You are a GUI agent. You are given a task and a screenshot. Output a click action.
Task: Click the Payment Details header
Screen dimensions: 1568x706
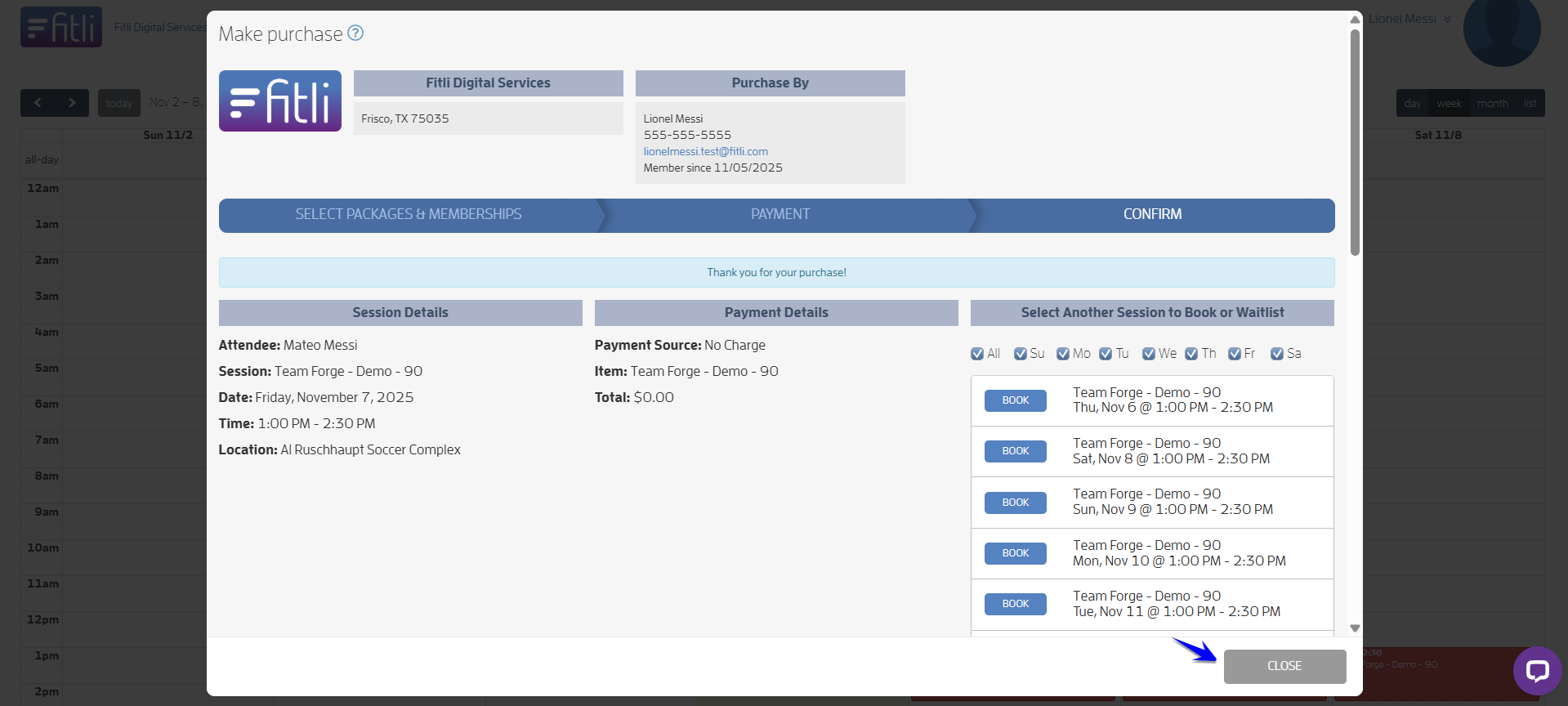[x=776, y=313]
